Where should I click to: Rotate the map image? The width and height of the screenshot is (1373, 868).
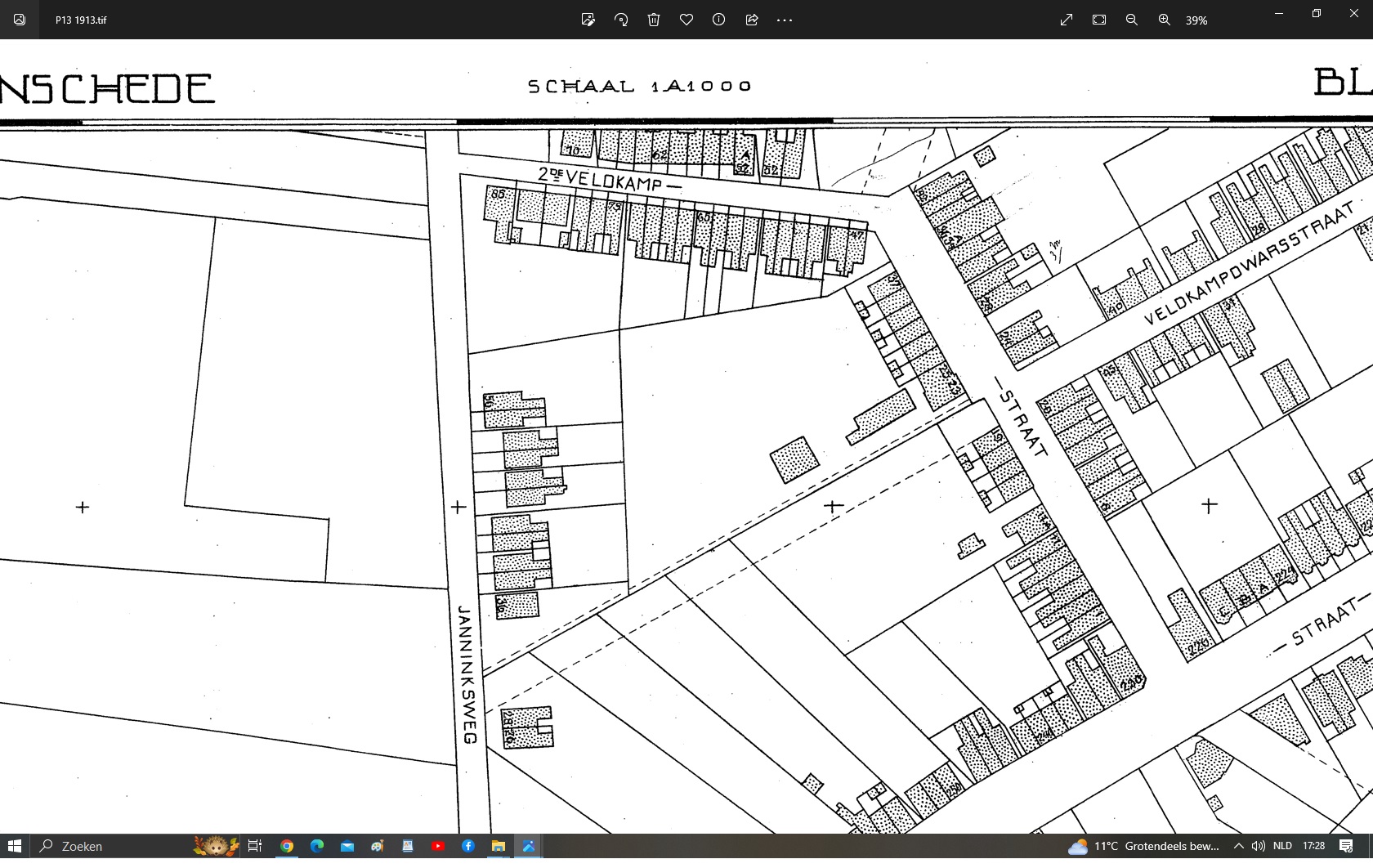(x=621, y=20)
